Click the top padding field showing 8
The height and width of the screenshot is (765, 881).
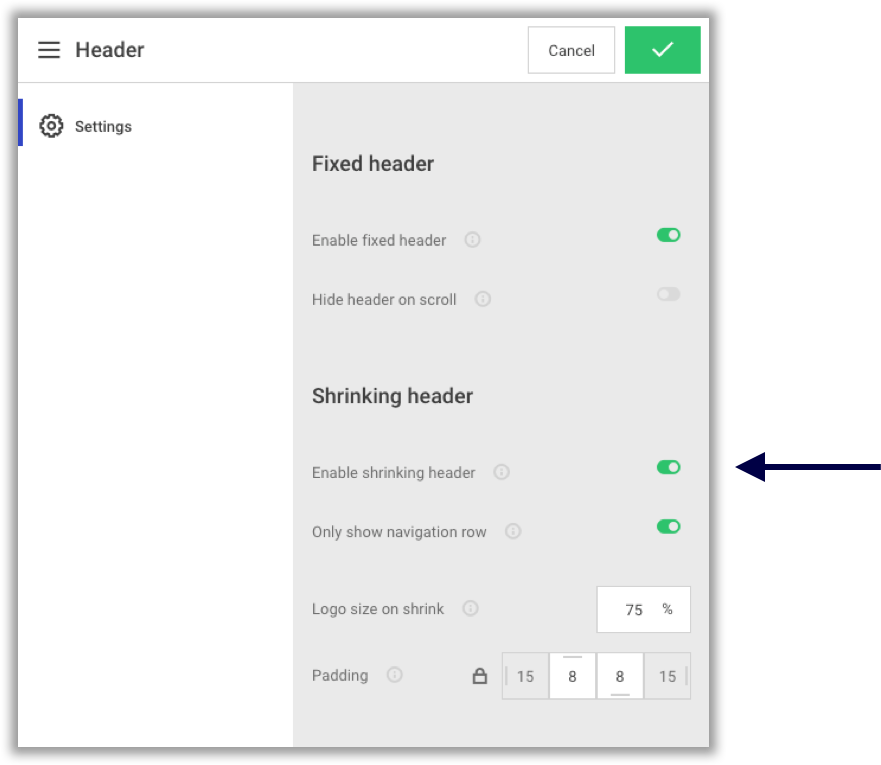point(572,676)
